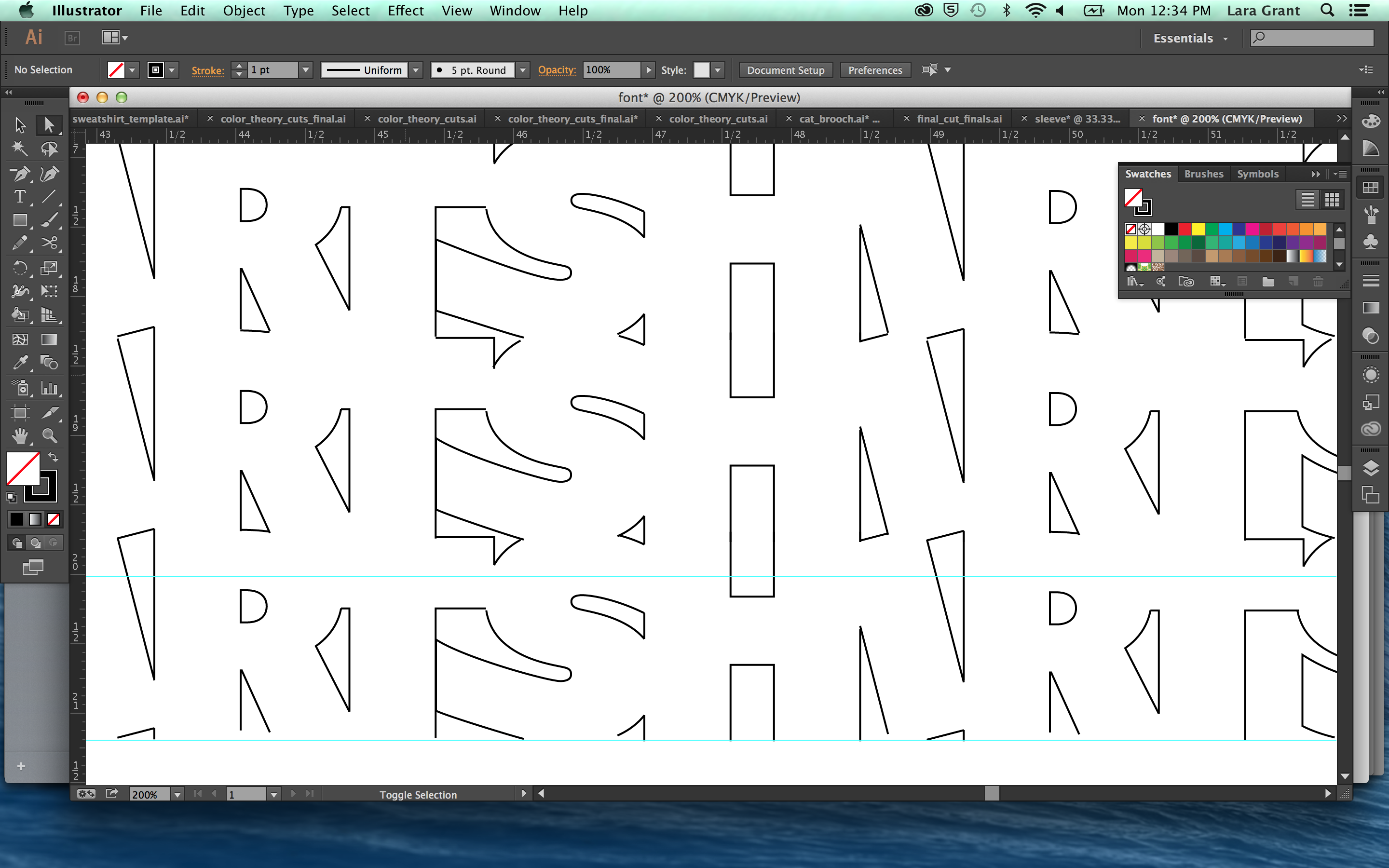Open the Object menu

(244, 11)
